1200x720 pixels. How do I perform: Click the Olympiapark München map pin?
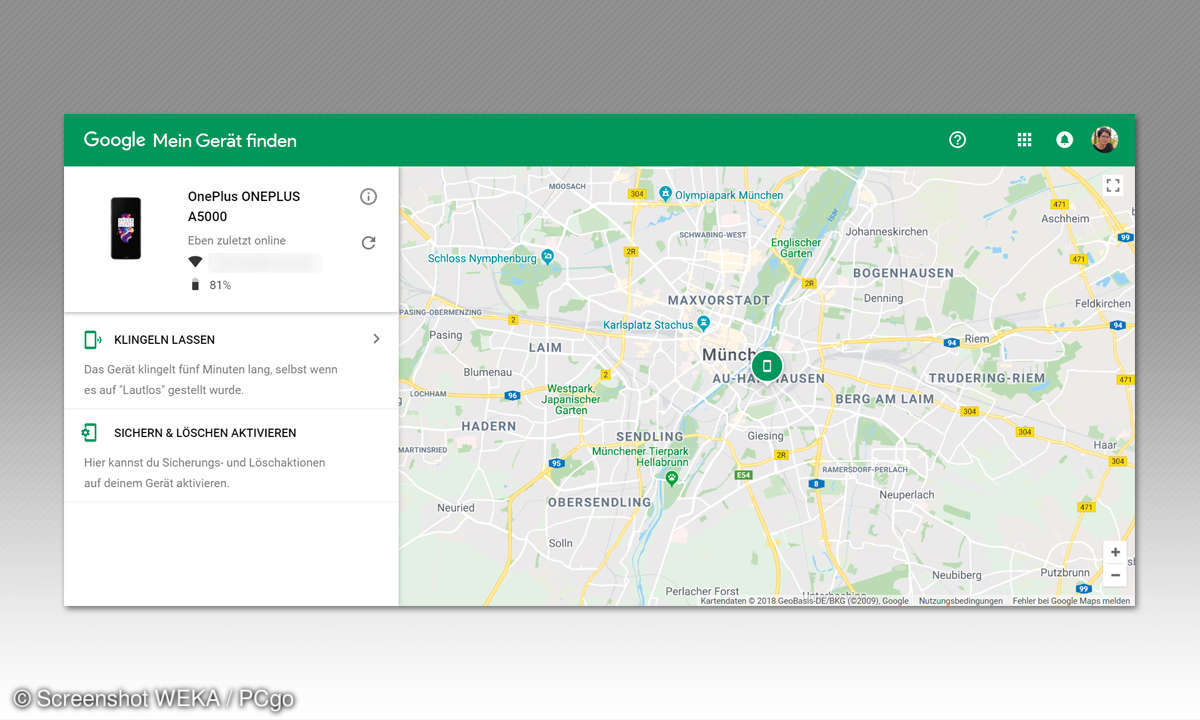[665, 193]
